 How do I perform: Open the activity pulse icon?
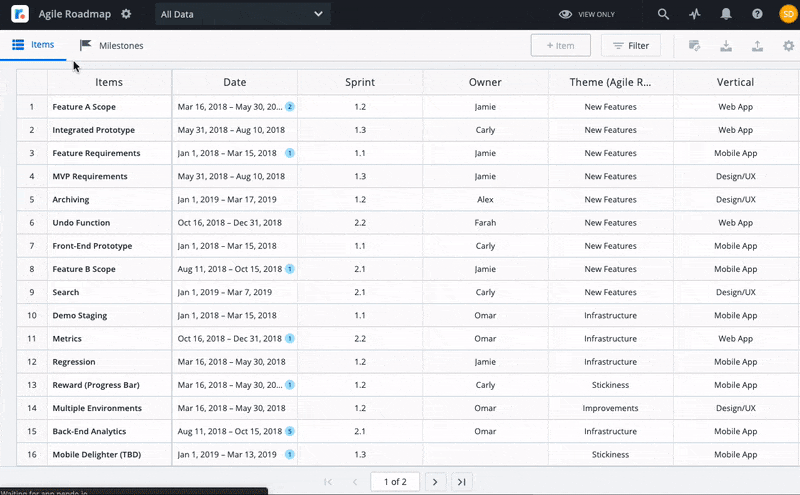[695, 14]
